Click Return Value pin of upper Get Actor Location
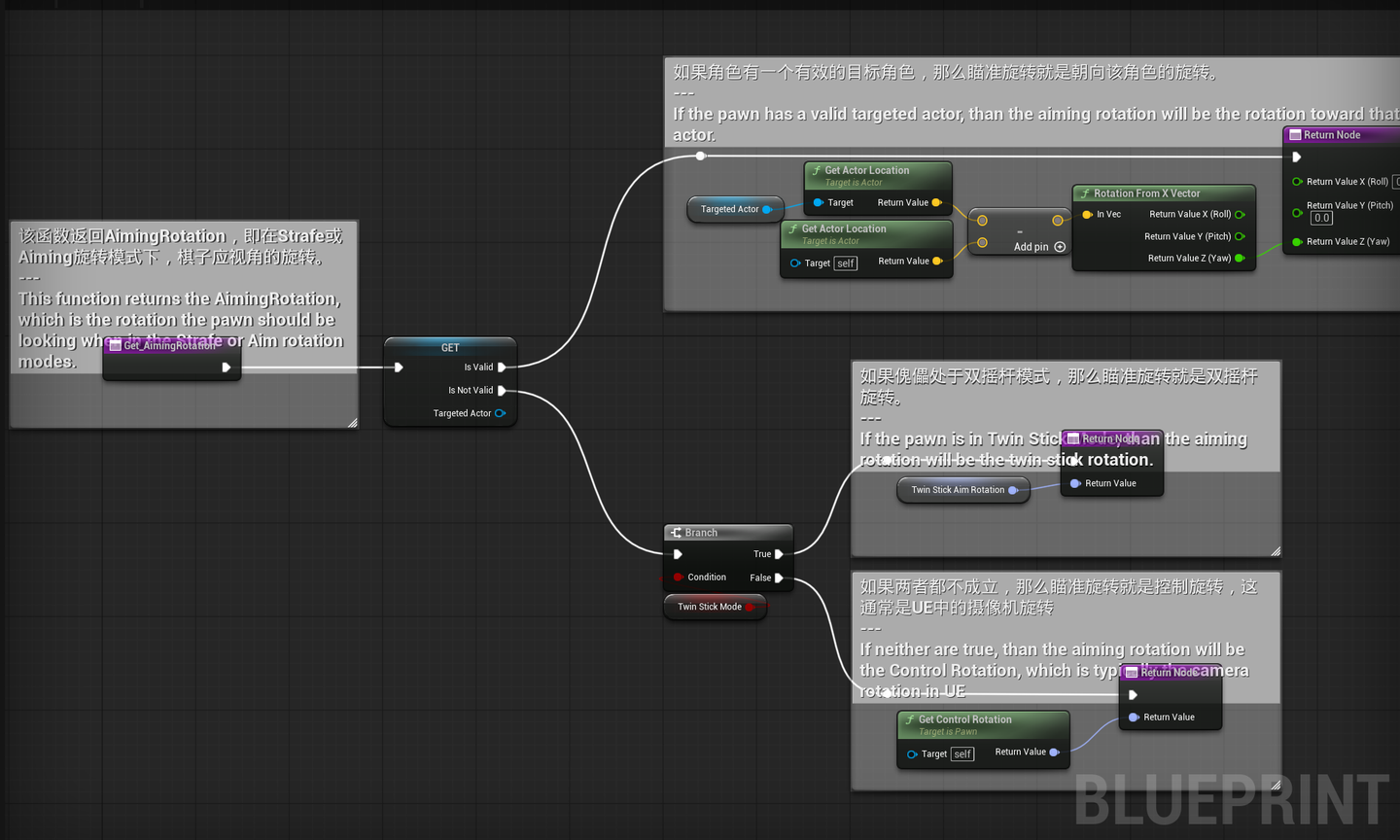 tap(937, 203)
